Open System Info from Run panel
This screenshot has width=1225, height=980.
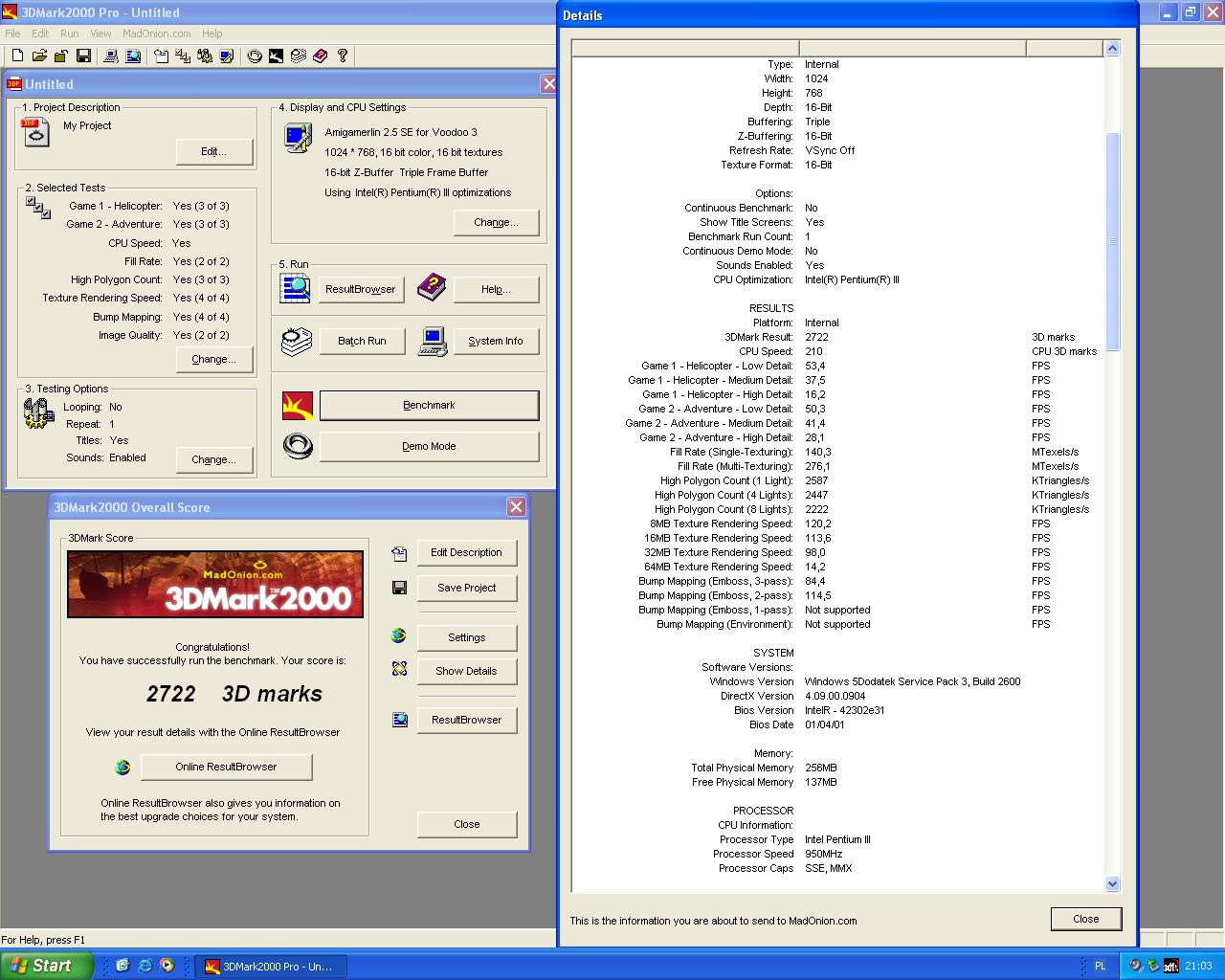496,341
